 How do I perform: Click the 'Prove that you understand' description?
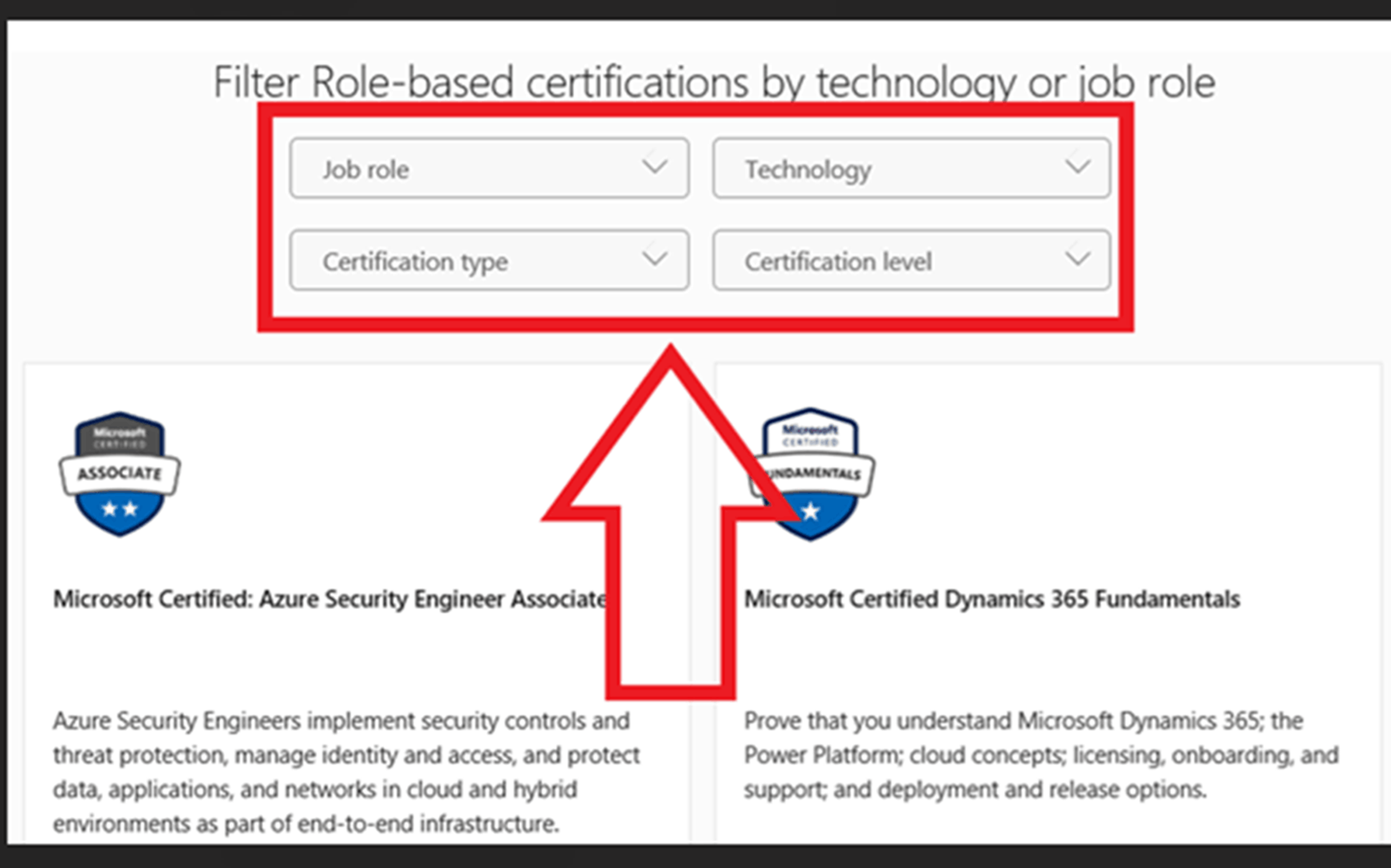pyautogui.click(x=1041, y=755)
